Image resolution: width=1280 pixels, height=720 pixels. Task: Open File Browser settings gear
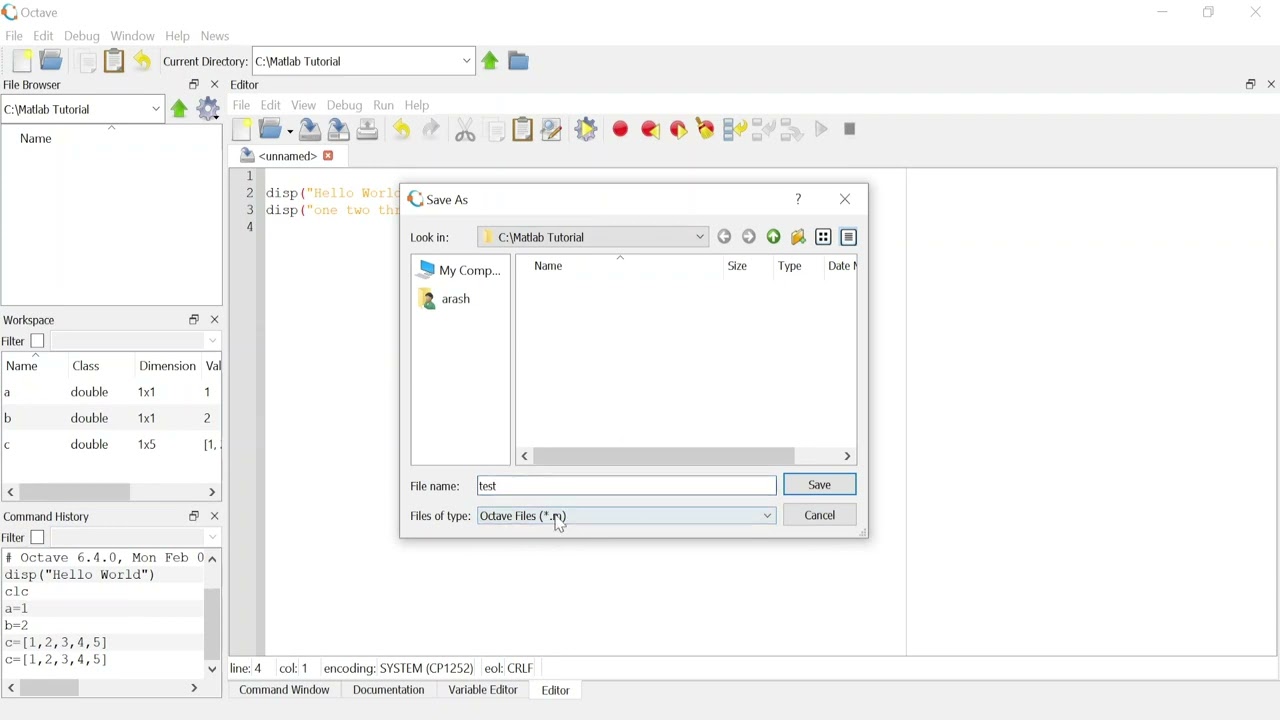click(x=208, y=108)
